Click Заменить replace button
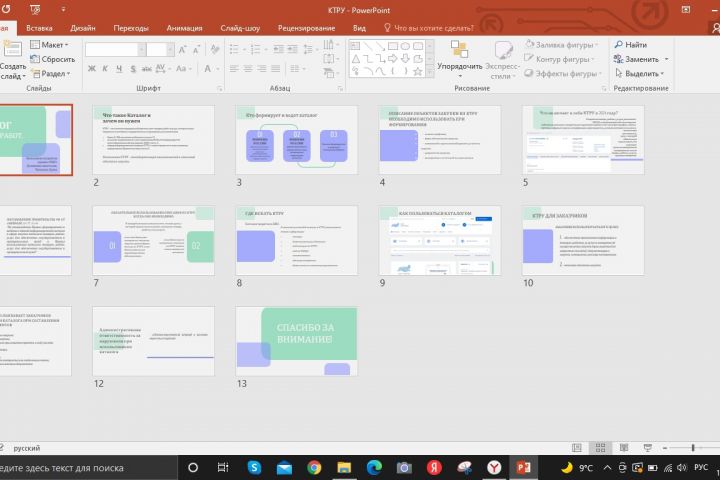Screen dimensions: 720x480 [x=641, y=59]
